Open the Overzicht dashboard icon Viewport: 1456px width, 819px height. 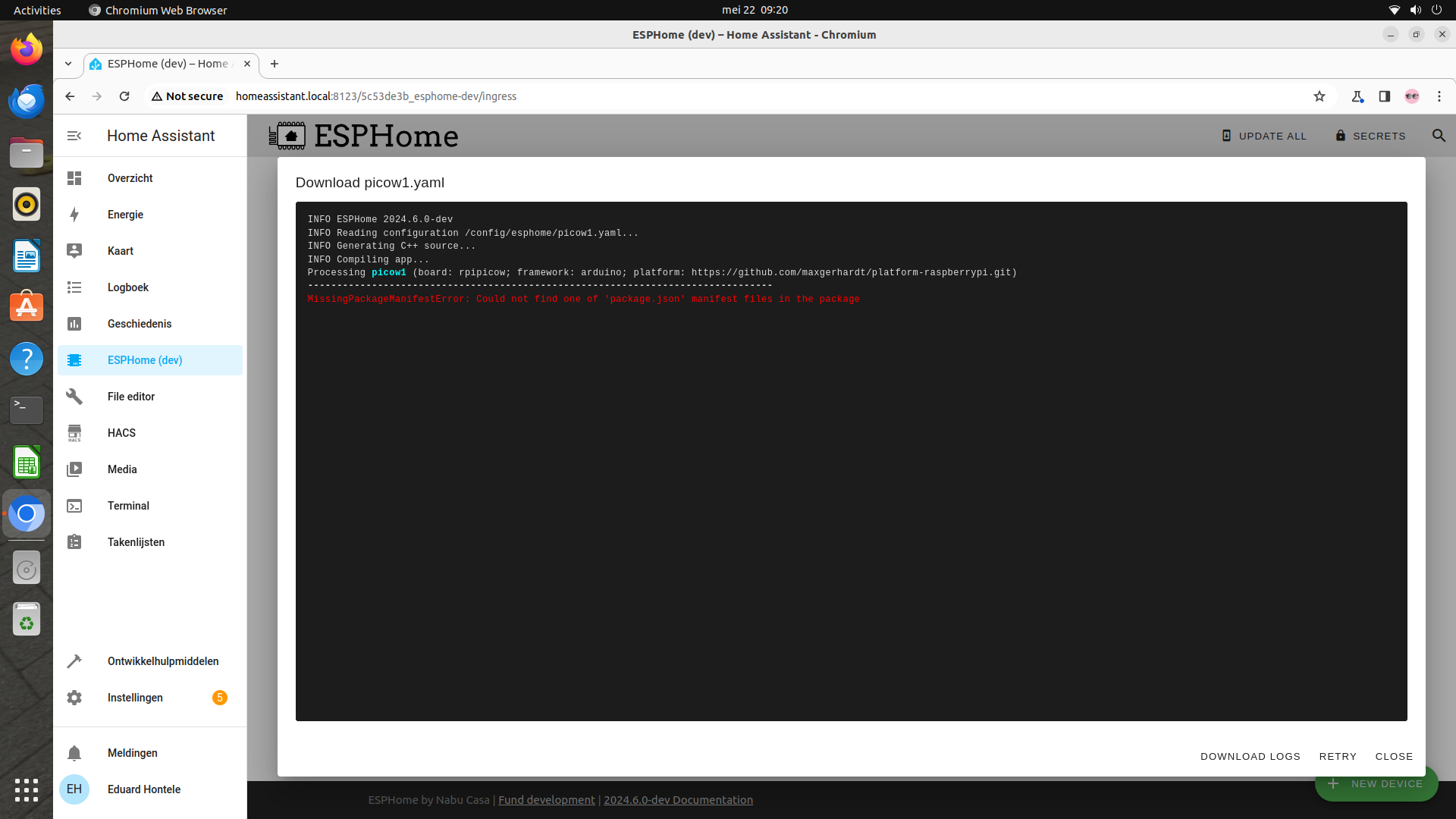click(x=74, y=178)
